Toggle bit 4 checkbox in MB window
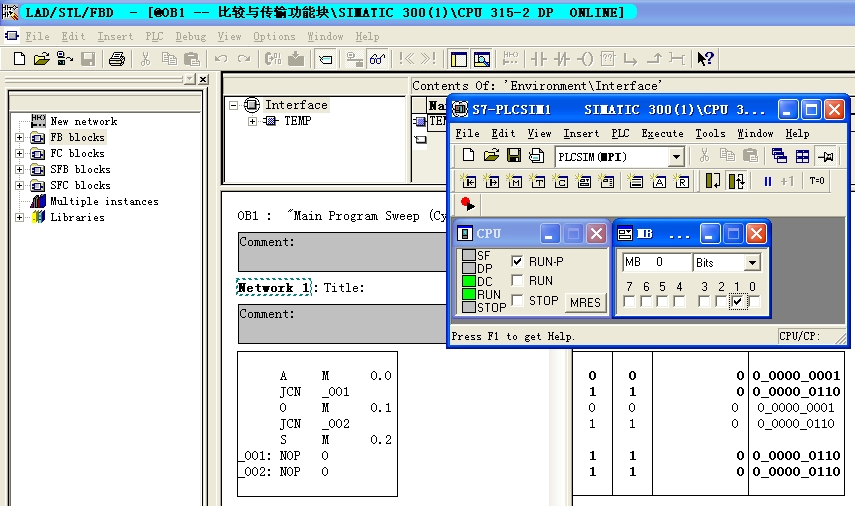The height and width of the screenshot is (506, 855). click(x=679, y=301)
